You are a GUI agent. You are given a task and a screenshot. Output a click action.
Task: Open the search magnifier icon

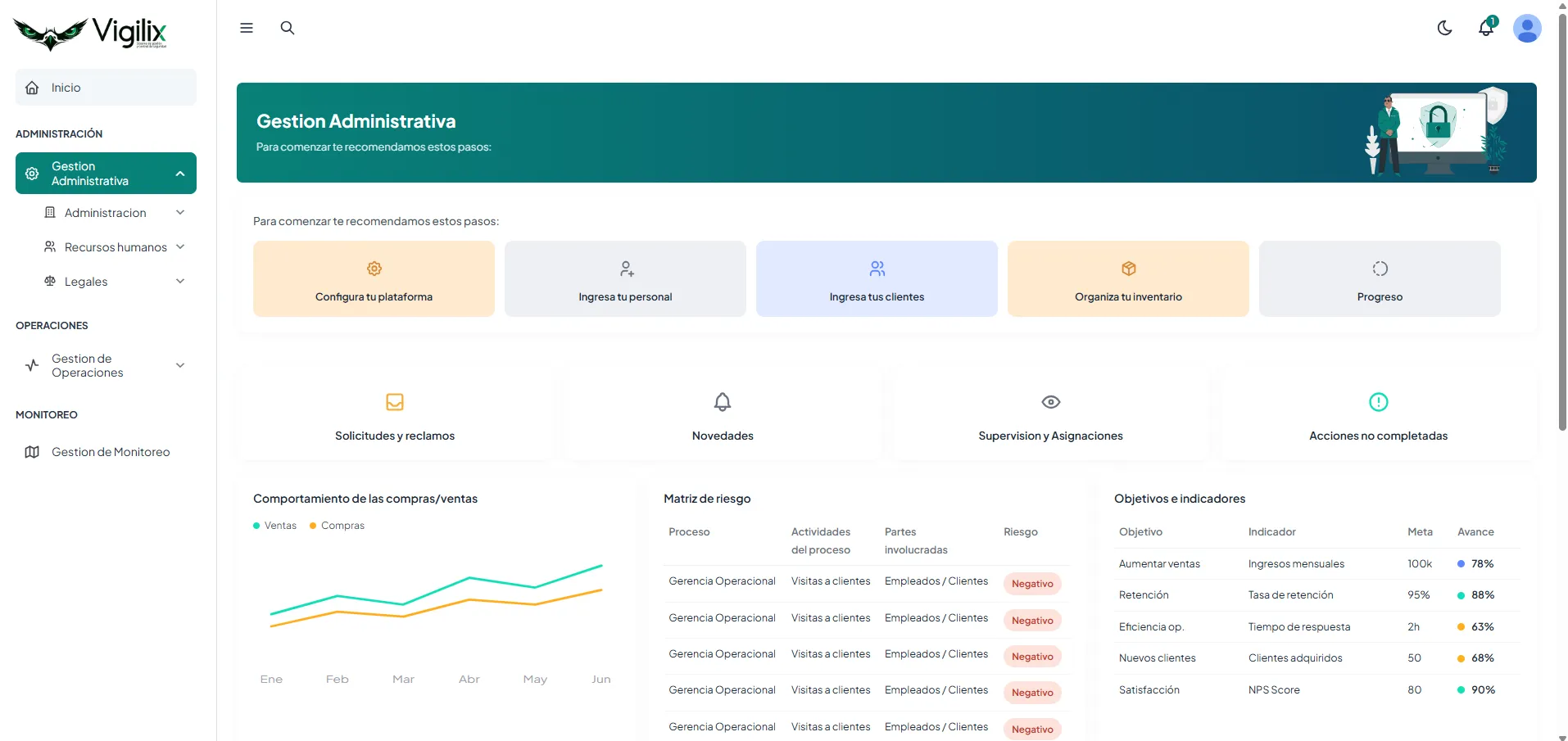point(288,28)
